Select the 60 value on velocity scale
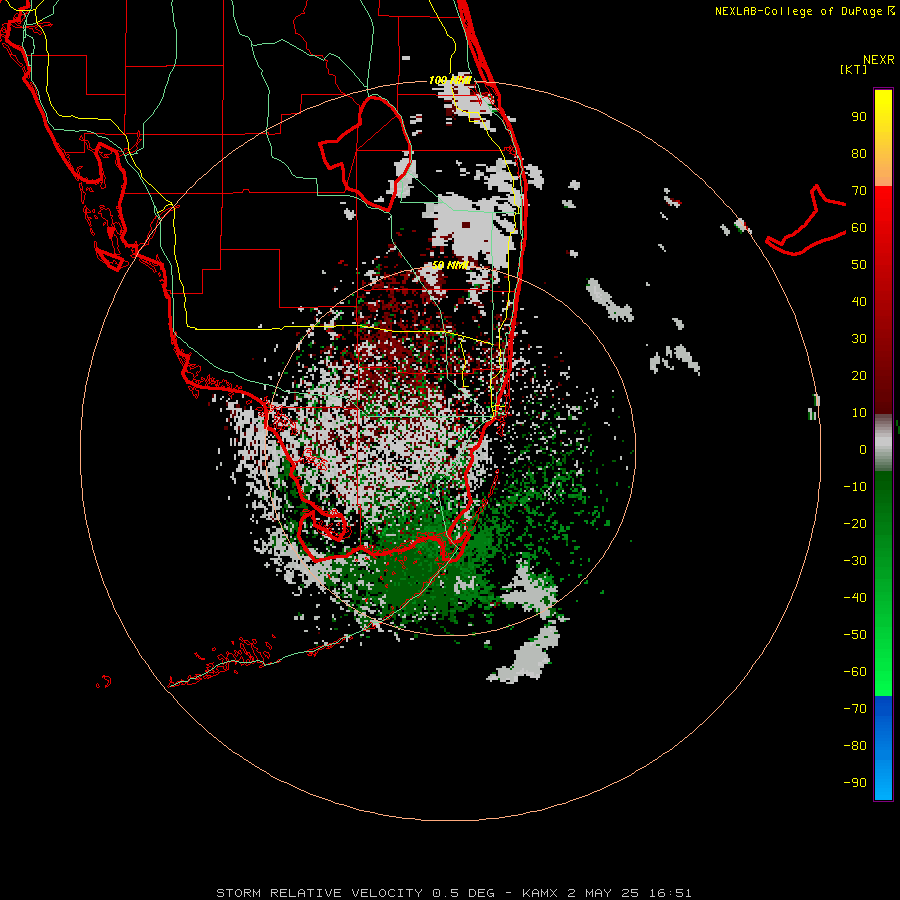This screenshot has height=900, width=900. tap(859, 228)
